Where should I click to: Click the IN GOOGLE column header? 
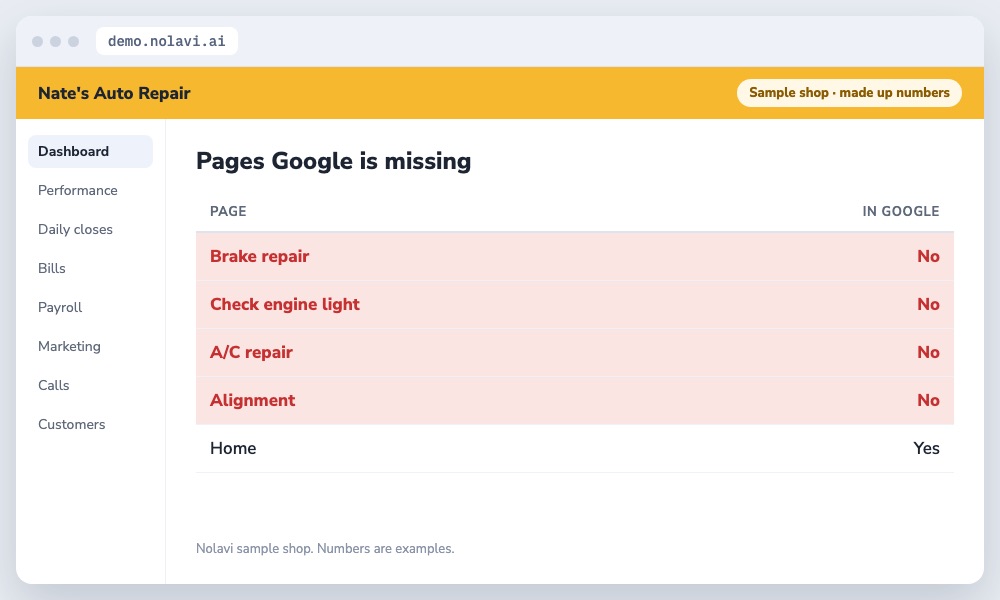click(901, 211)
